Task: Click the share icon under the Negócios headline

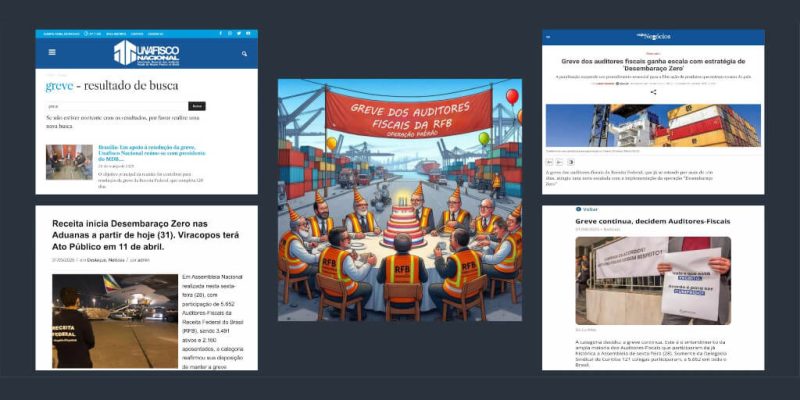Action: click(x=653, y=92)
